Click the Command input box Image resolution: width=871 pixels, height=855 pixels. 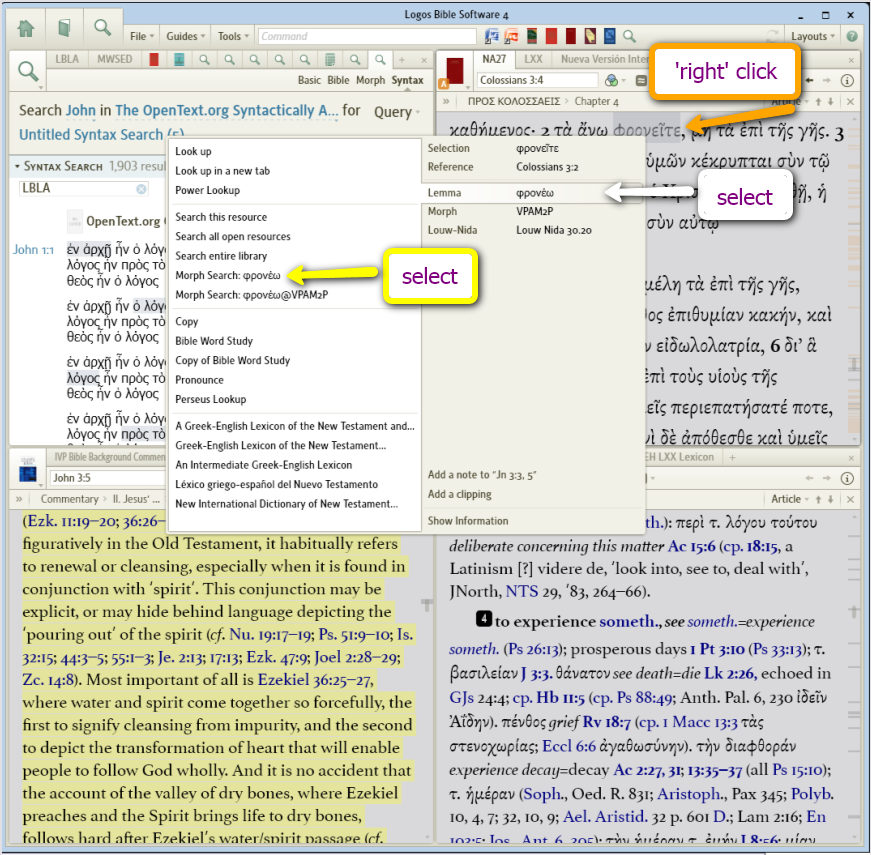[x=367, y=36]
